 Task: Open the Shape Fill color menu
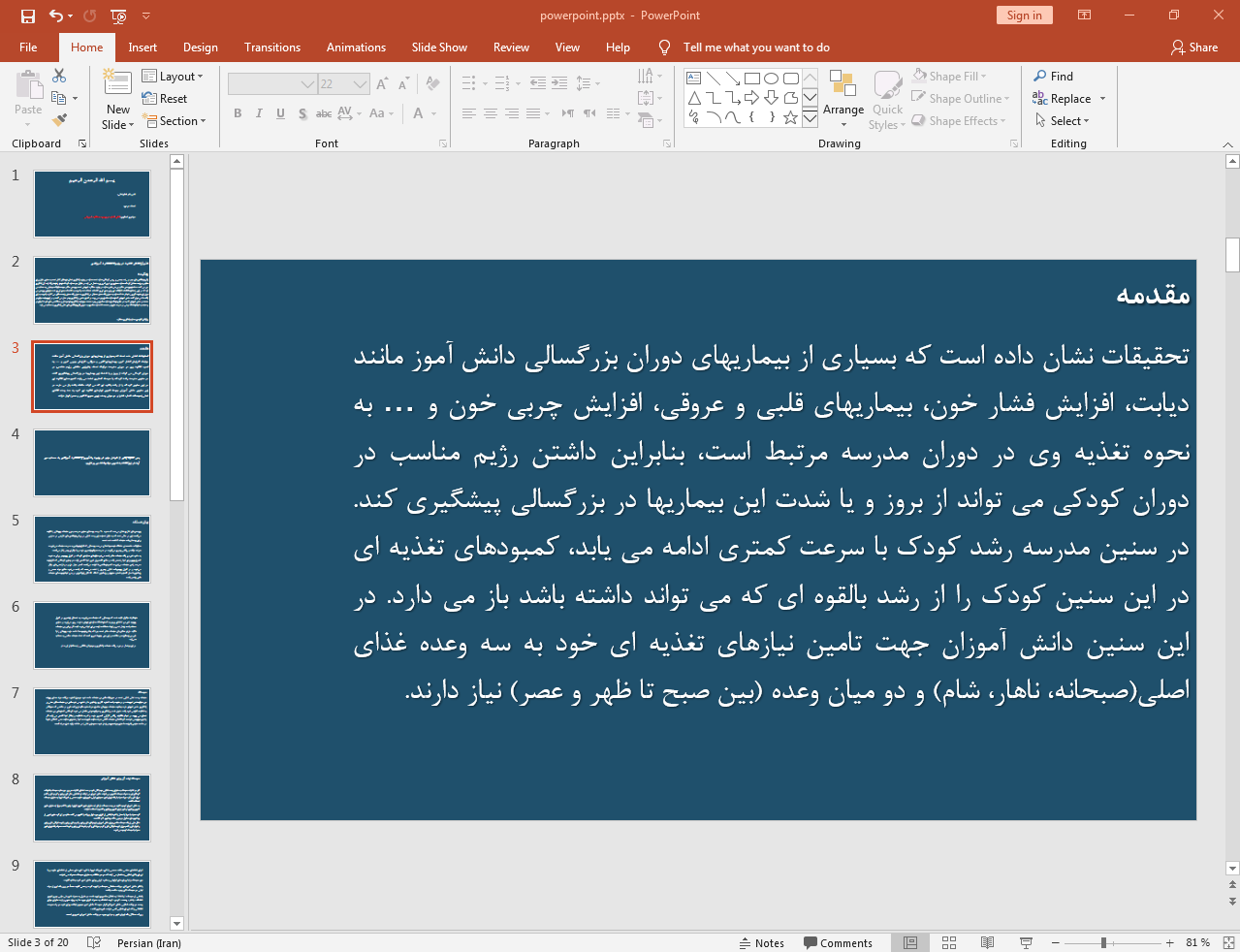[x=950, y=76]
